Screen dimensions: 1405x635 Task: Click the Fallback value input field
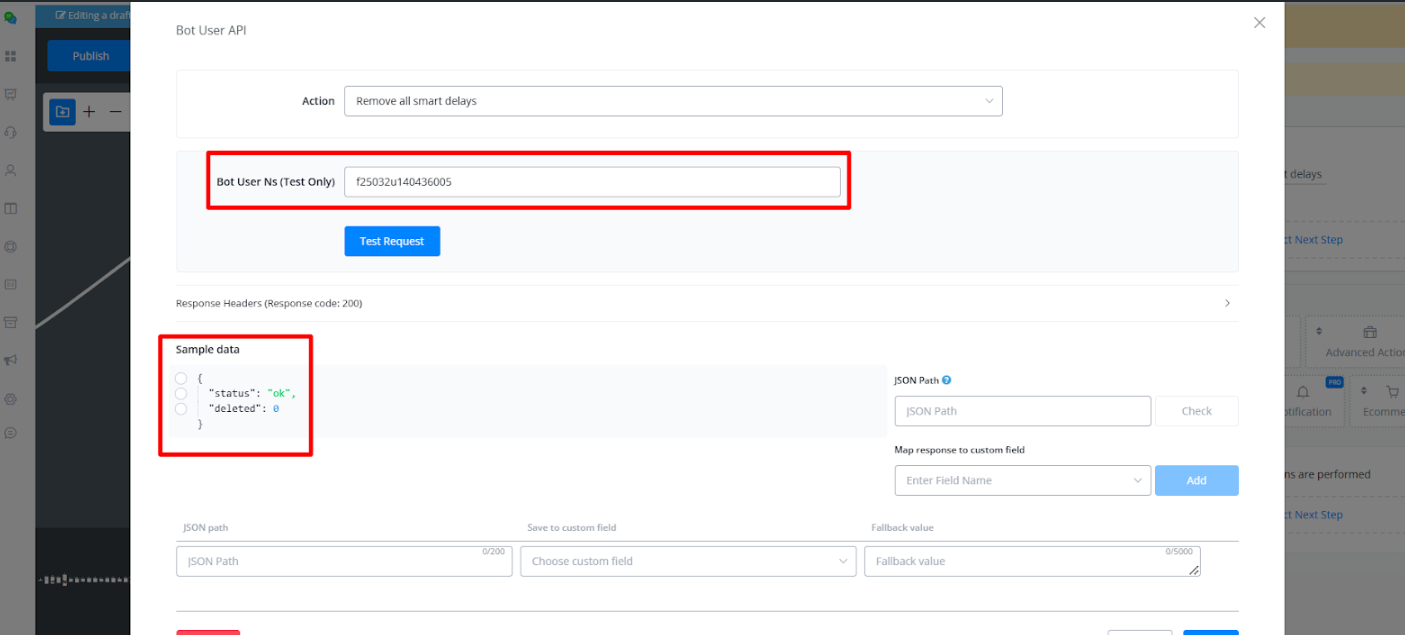(x=1030, y=561)
